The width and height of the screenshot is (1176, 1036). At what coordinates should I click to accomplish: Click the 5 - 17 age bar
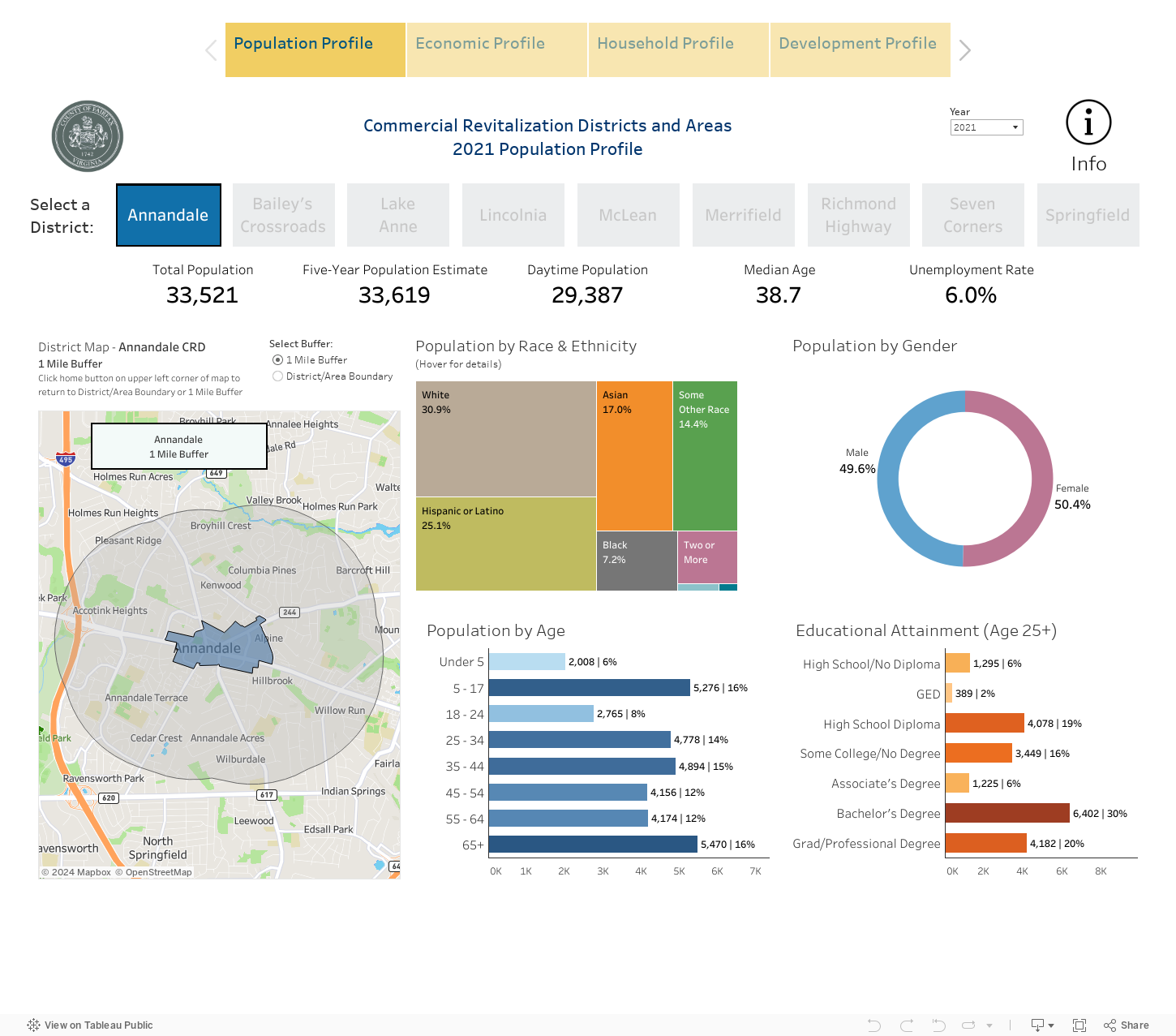click(590, 688)
